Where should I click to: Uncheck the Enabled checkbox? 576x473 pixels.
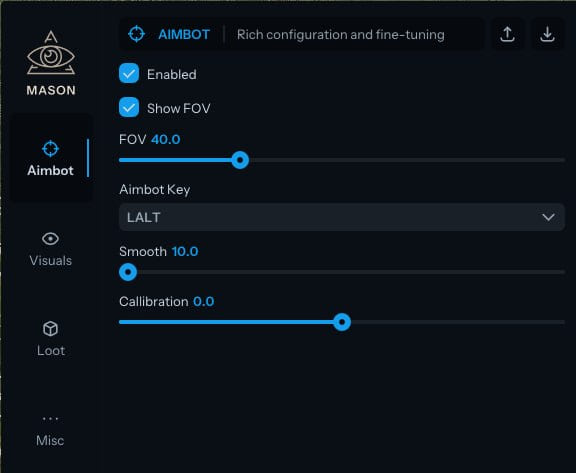pyautogui.click(x=129, y=73)
